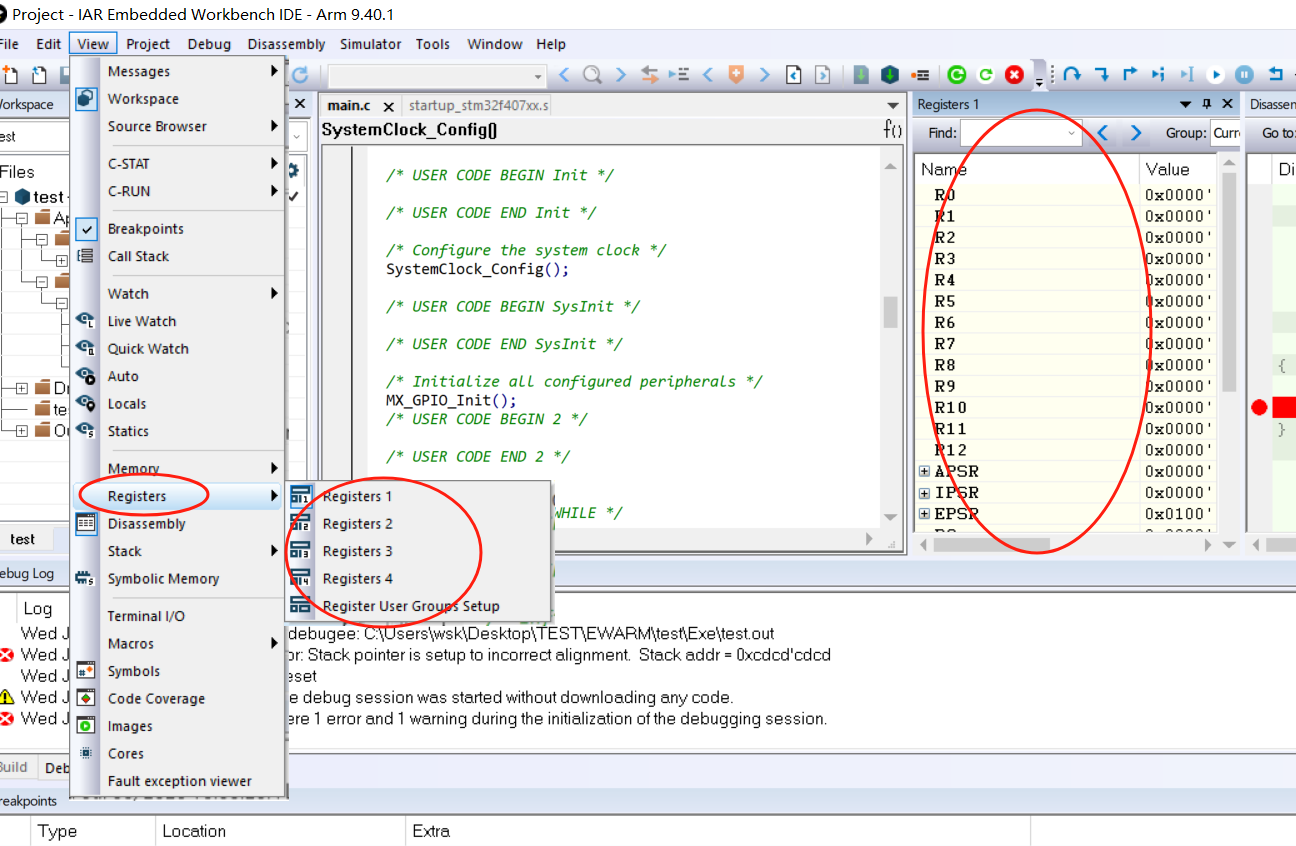The width and height of the screenshot is (1296, 846).
Task: Click the Code Coverage icon
Action: point(87,698)
